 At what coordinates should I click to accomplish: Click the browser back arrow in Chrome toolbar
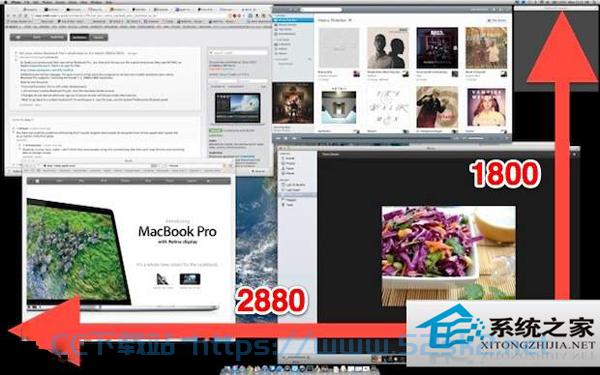point(9,16)
